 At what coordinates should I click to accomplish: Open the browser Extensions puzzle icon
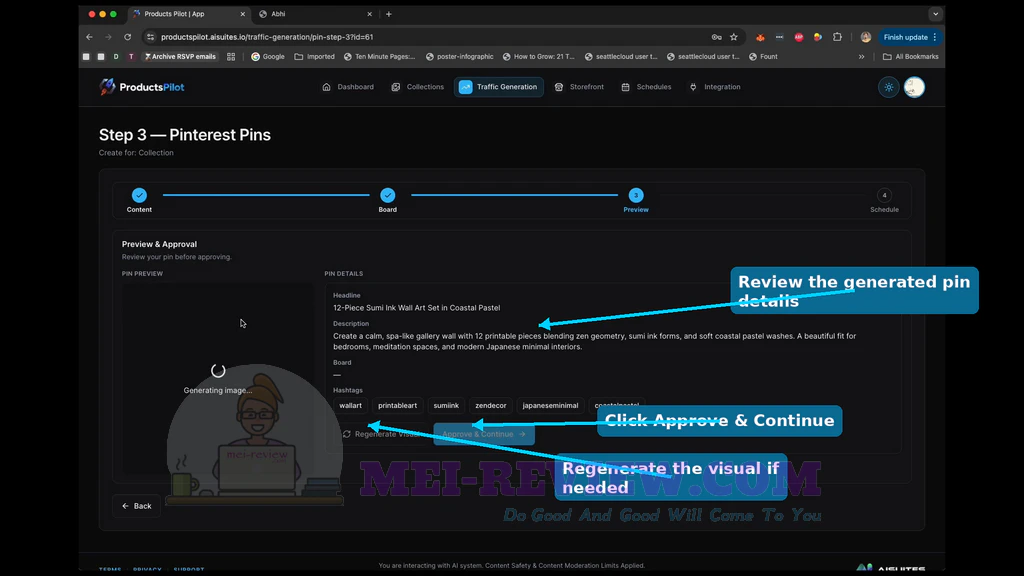tap(837, 37)
